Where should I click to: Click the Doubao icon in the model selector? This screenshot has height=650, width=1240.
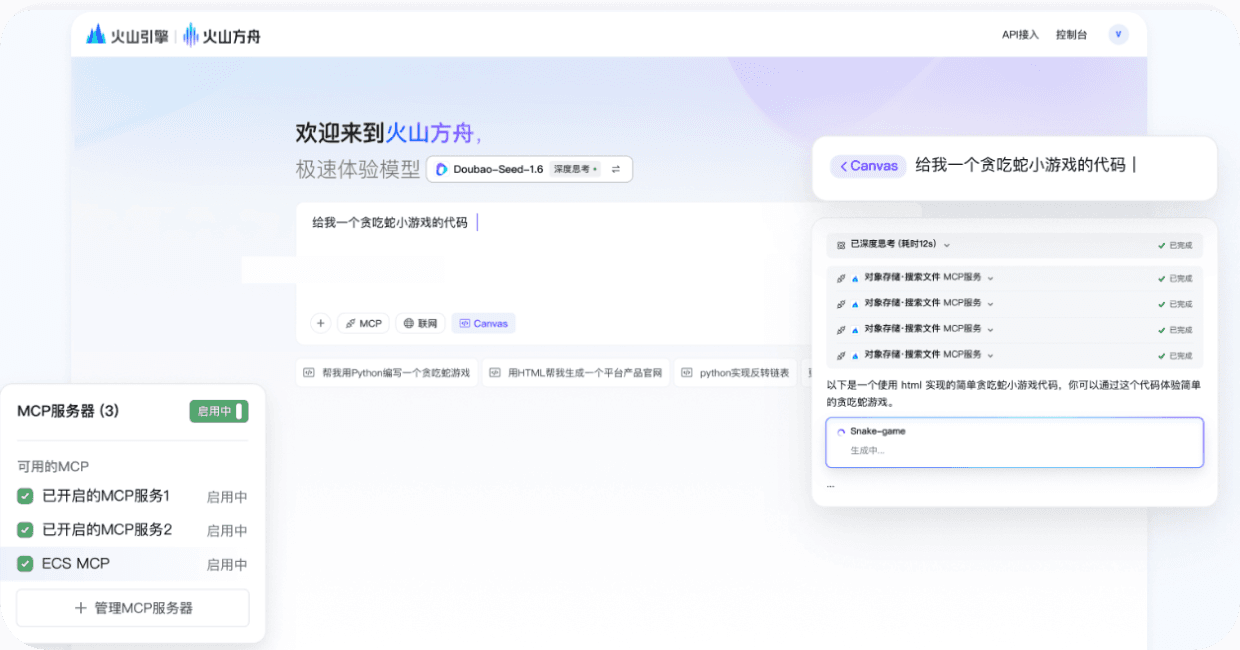442,169
